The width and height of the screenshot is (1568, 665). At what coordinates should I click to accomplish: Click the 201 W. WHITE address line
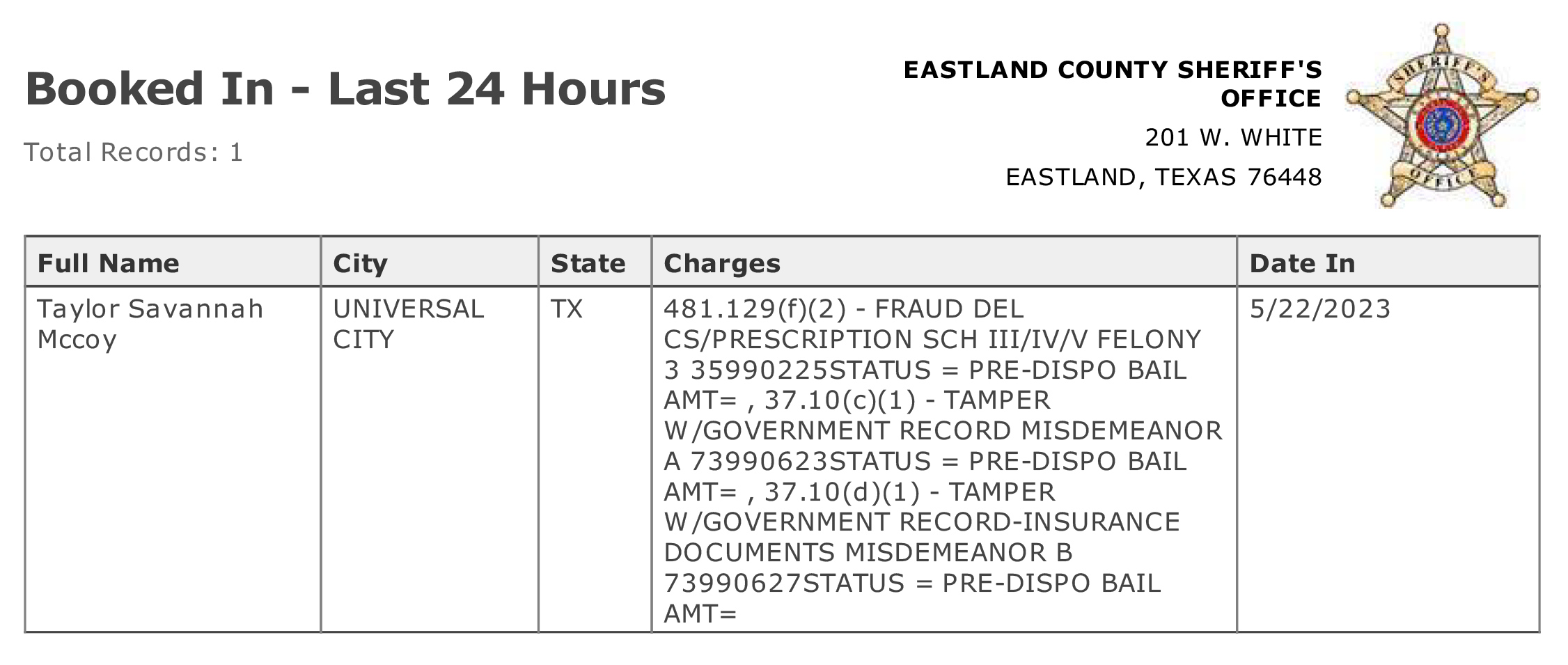1233,137
